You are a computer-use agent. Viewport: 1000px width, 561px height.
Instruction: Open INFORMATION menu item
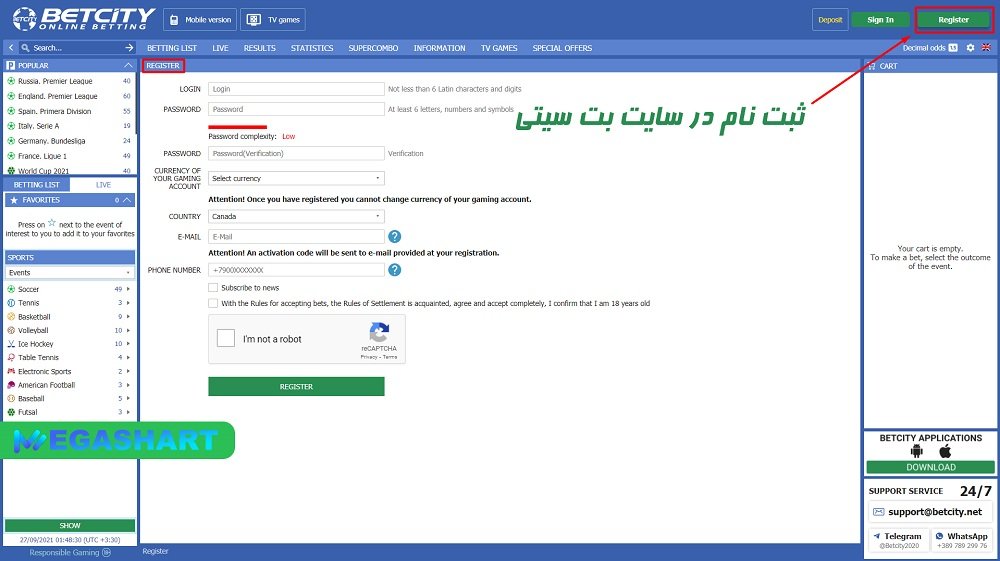pyautogui.click(x=439, y=48)
